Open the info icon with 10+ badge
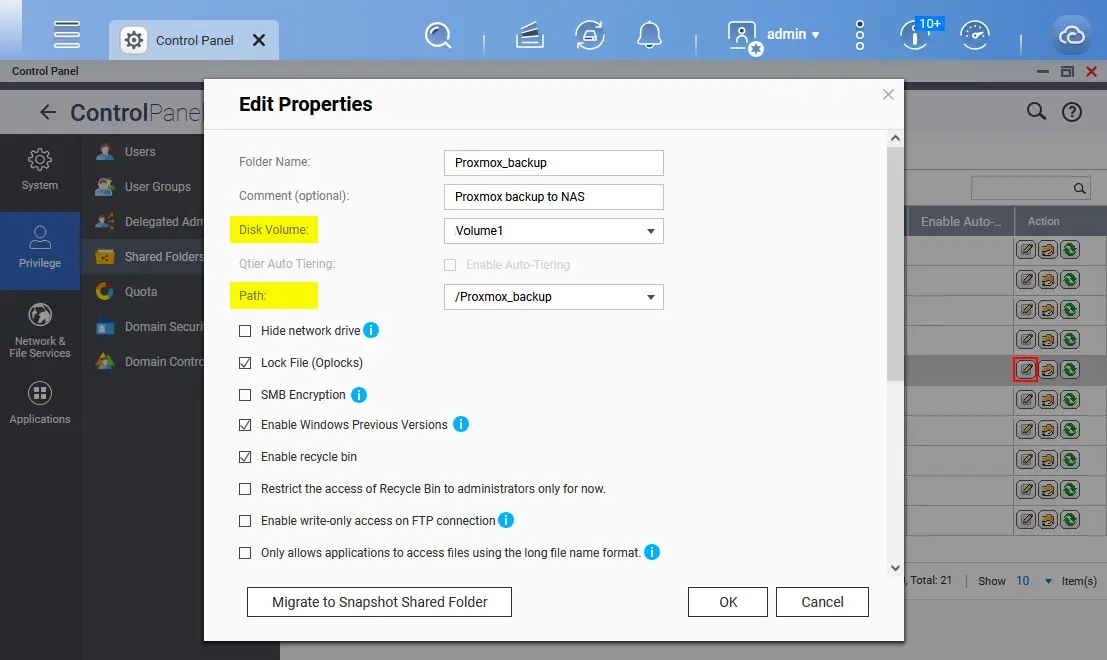 click(x=916, y=34)
